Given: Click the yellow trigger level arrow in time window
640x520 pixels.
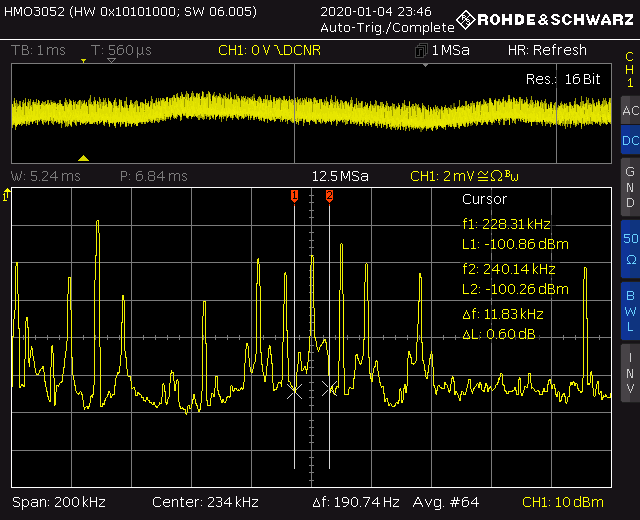Looking at the screenshot, I should click(x=83, y=158).
